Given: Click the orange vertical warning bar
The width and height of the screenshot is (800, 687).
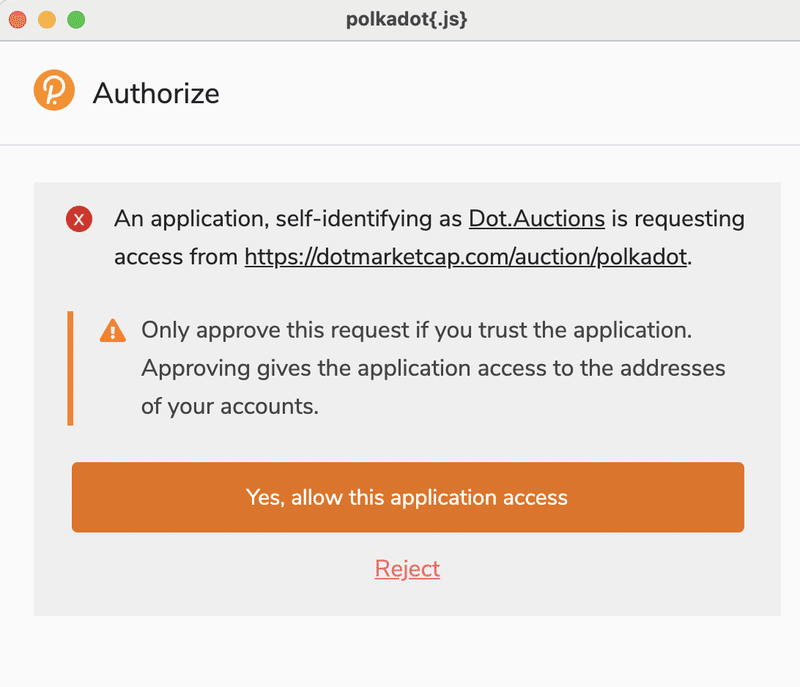Looking at the screenshot, I should click(70, 368).
